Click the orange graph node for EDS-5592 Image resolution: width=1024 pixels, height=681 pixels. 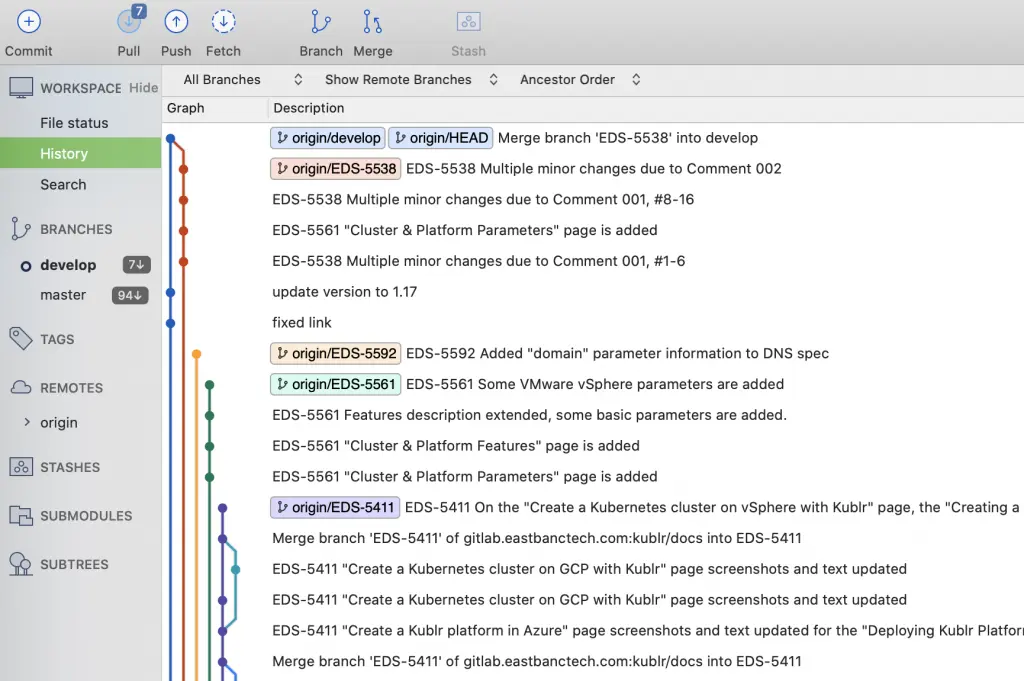point(197,354)
